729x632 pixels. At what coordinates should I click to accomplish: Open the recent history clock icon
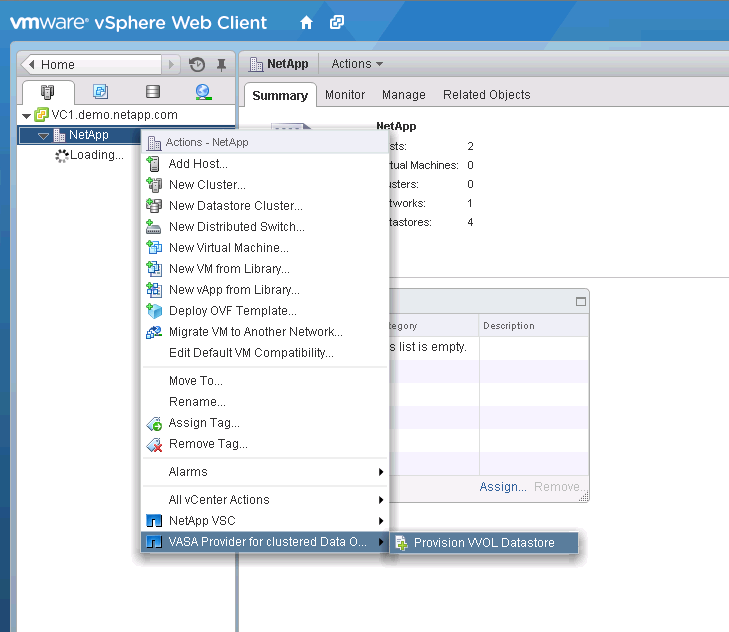(197, 64)
